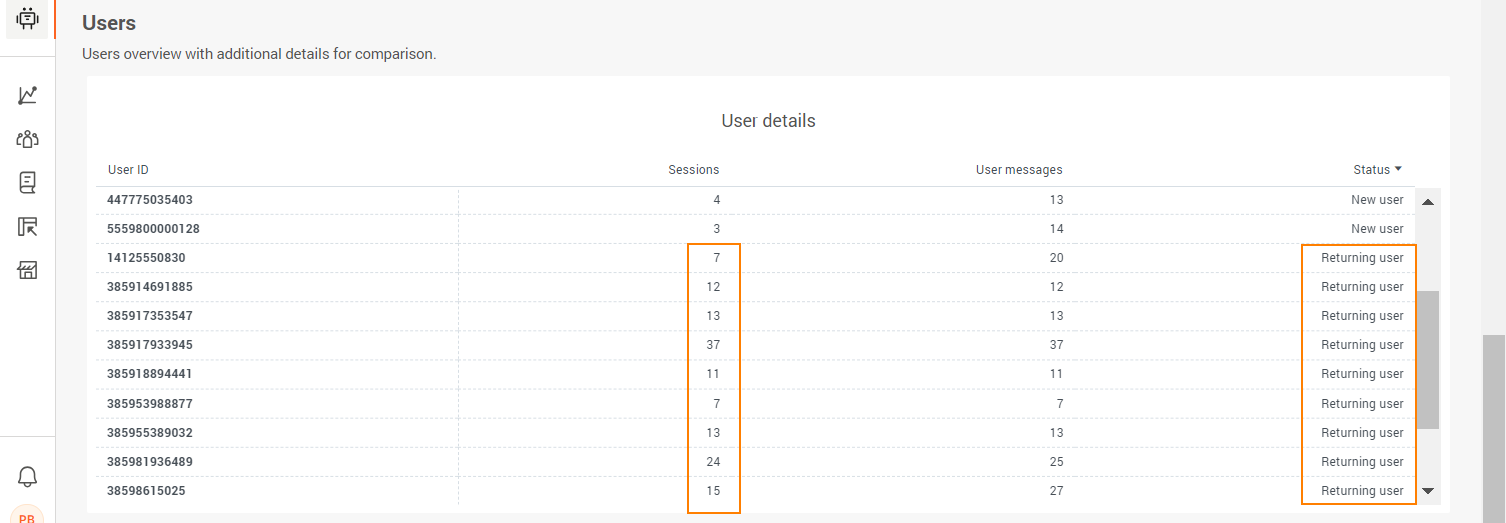This screenshot has height=523, width=1506.
Task: Click the User ID column header
Action: (x=128, y=170)
